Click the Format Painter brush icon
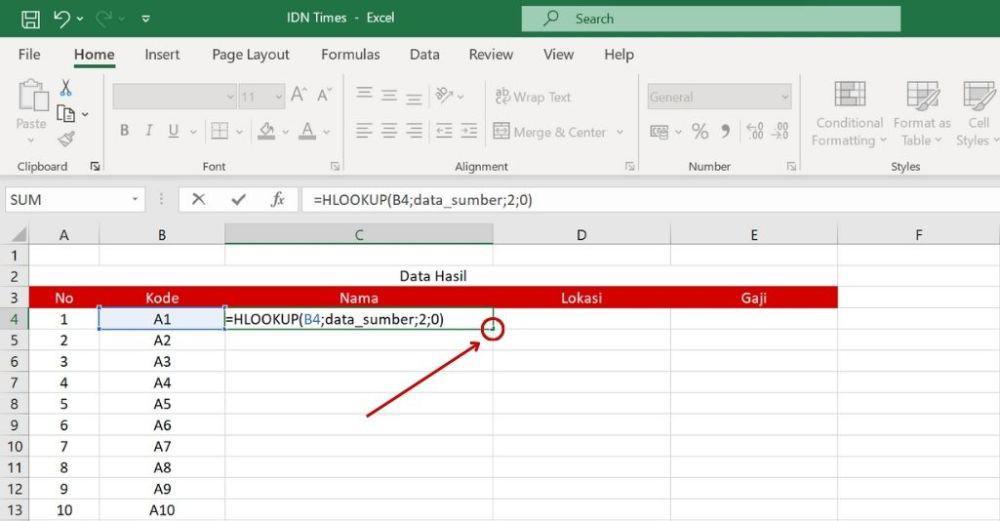The image size is (1000, 521). pyautogui.click(x=66, y=138)
